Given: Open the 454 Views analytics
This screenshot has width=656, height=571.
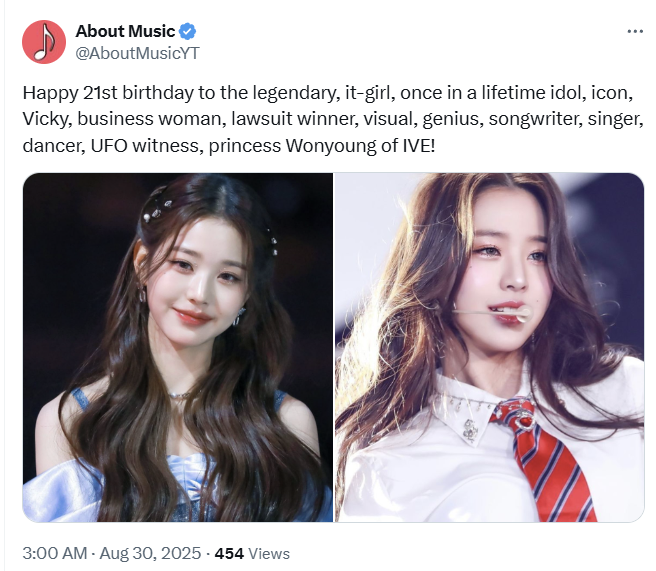Looking at the screenshot, I should [252, 553].
